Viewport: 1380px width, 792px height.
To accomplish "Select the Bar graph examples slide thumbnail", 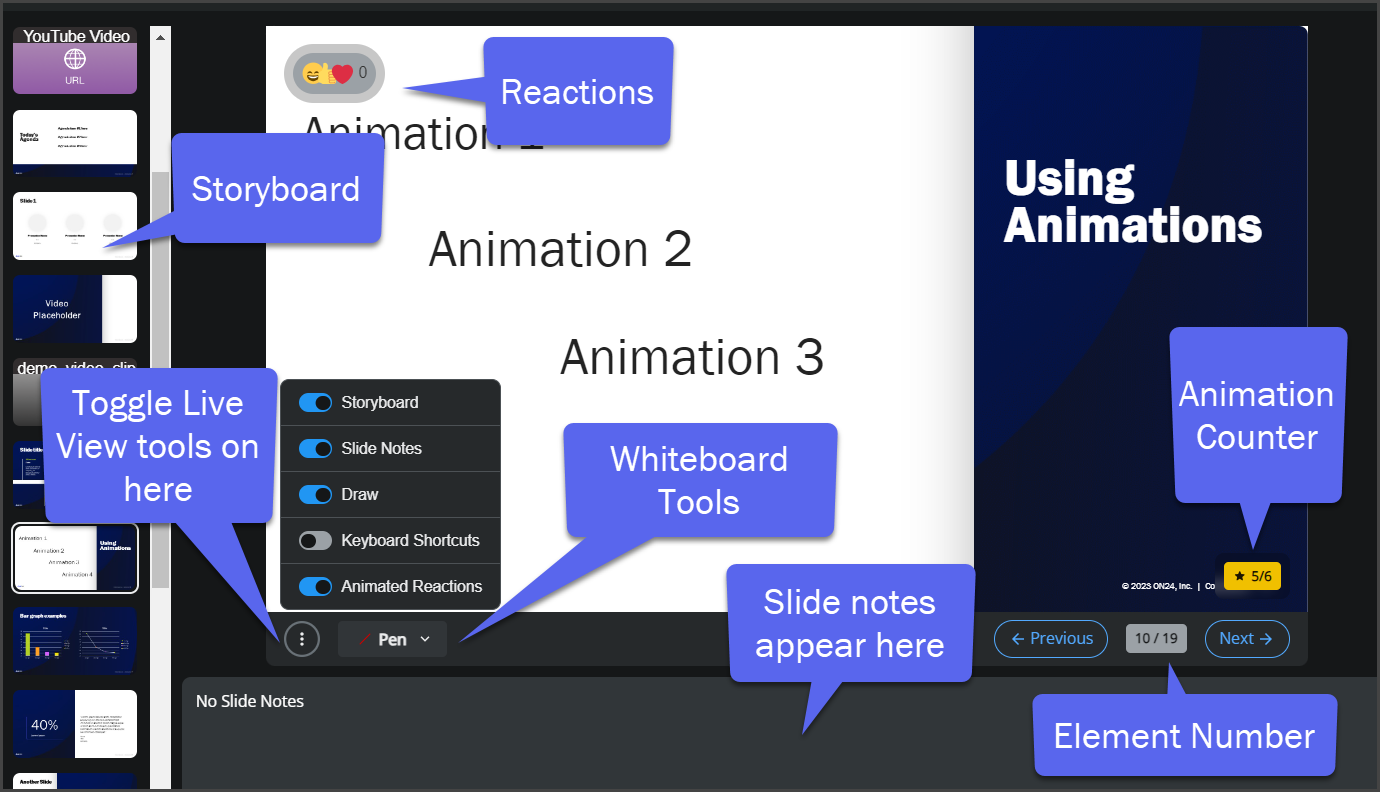I will click(x=75, y=641).
